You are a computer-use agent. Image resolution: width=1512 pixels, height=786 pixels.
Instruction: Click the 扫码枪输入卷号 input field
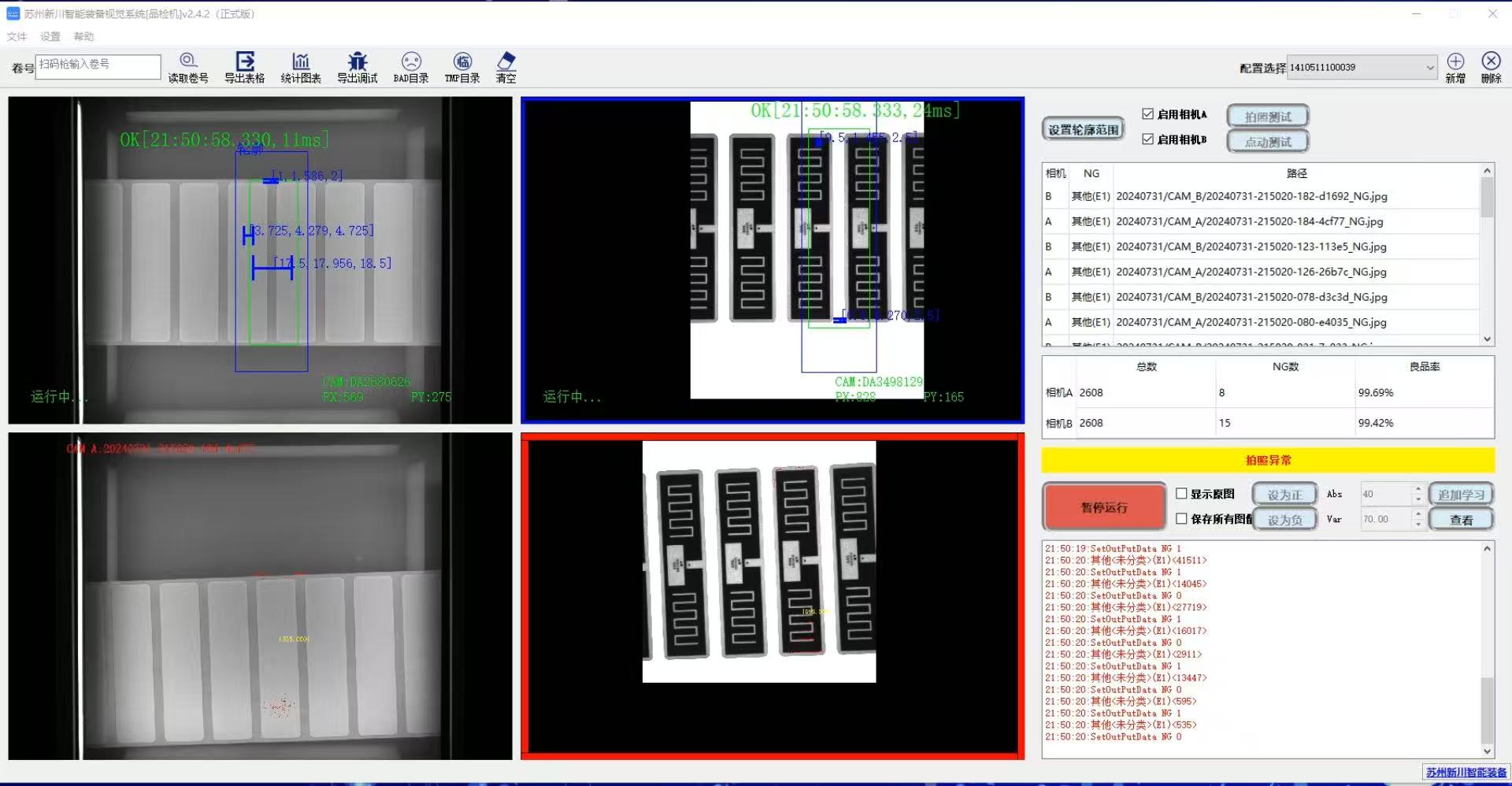(98, 66)
